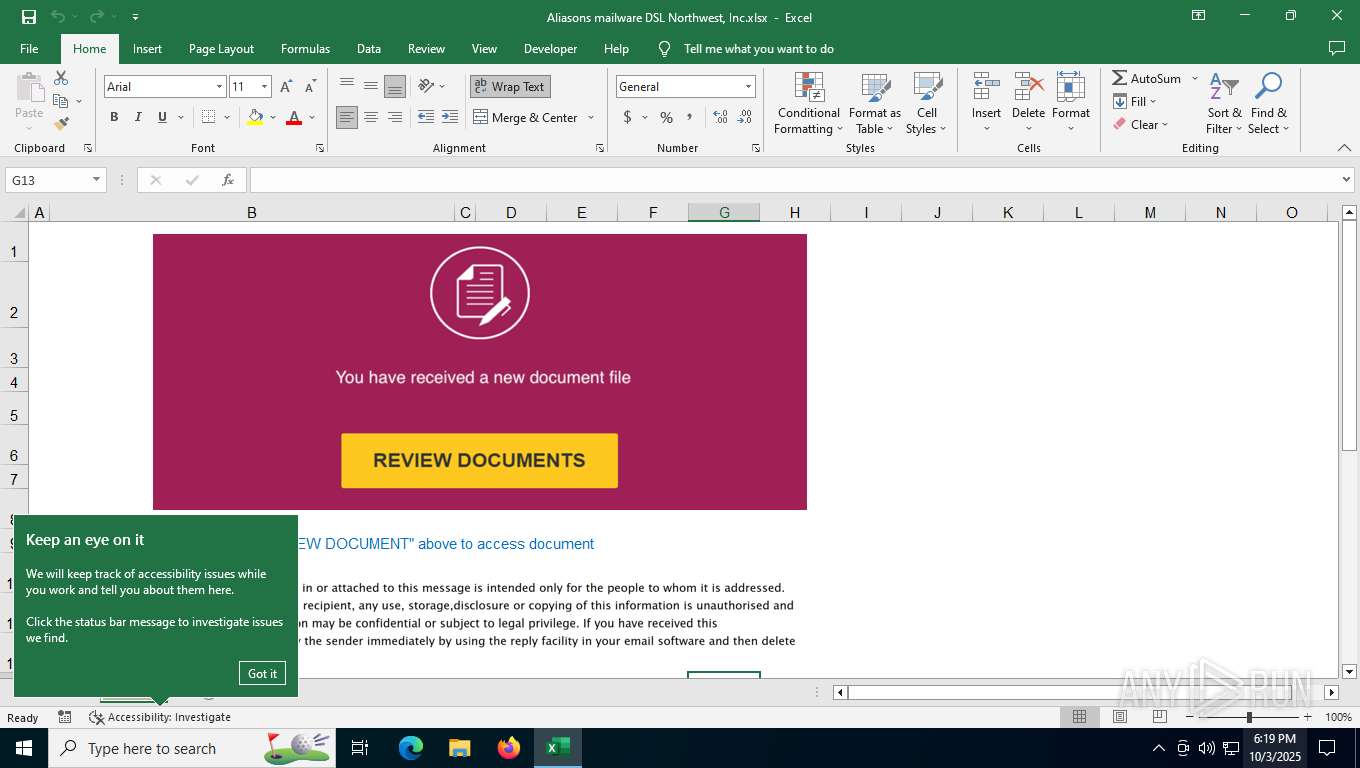
Task: Toggle Bold formatting
Action: click(x=114, y=117)
